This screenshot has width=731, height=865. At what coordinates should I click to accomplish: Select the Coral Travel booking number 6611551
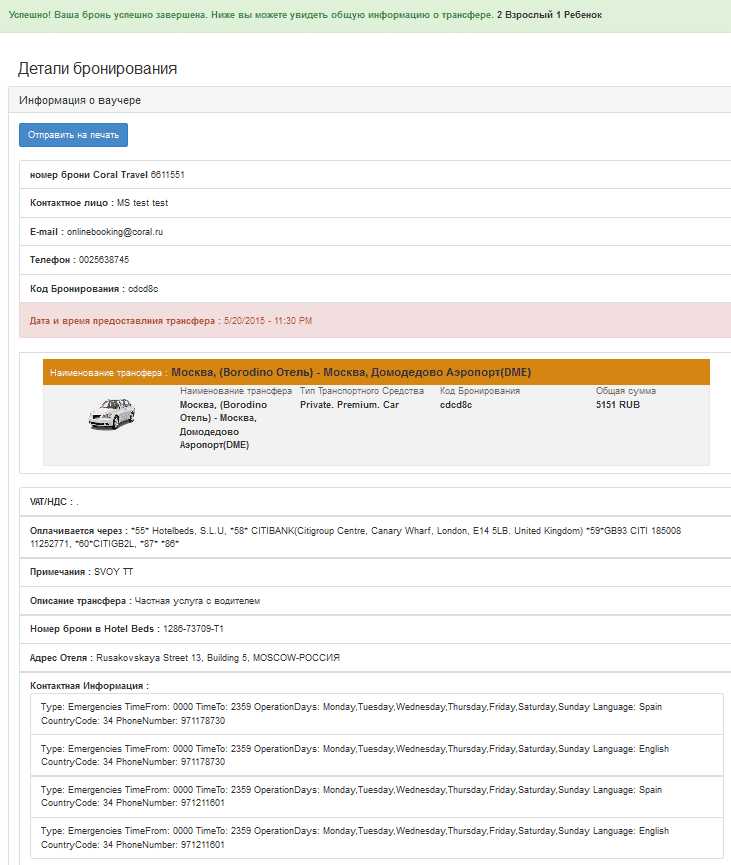coord(168,175)
